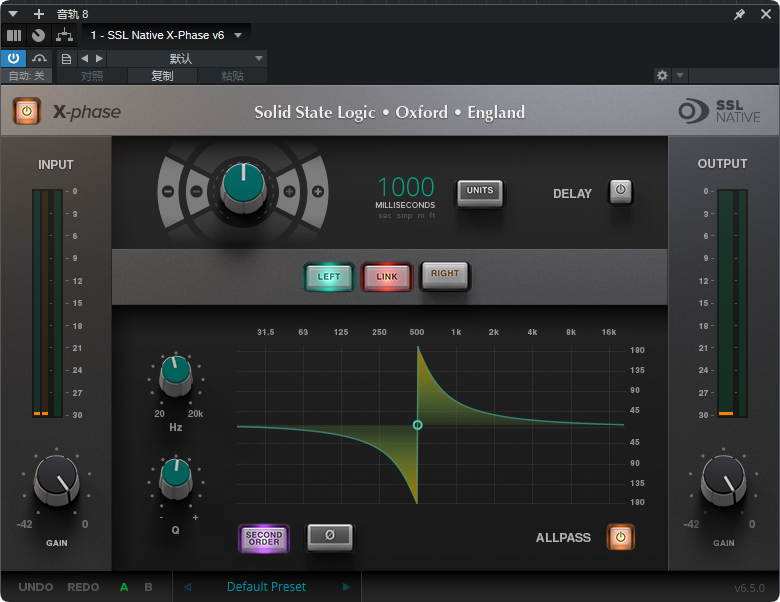Toggle the LEFT channel button
This screenshot has width=780, height=602.
coord(329,277)
